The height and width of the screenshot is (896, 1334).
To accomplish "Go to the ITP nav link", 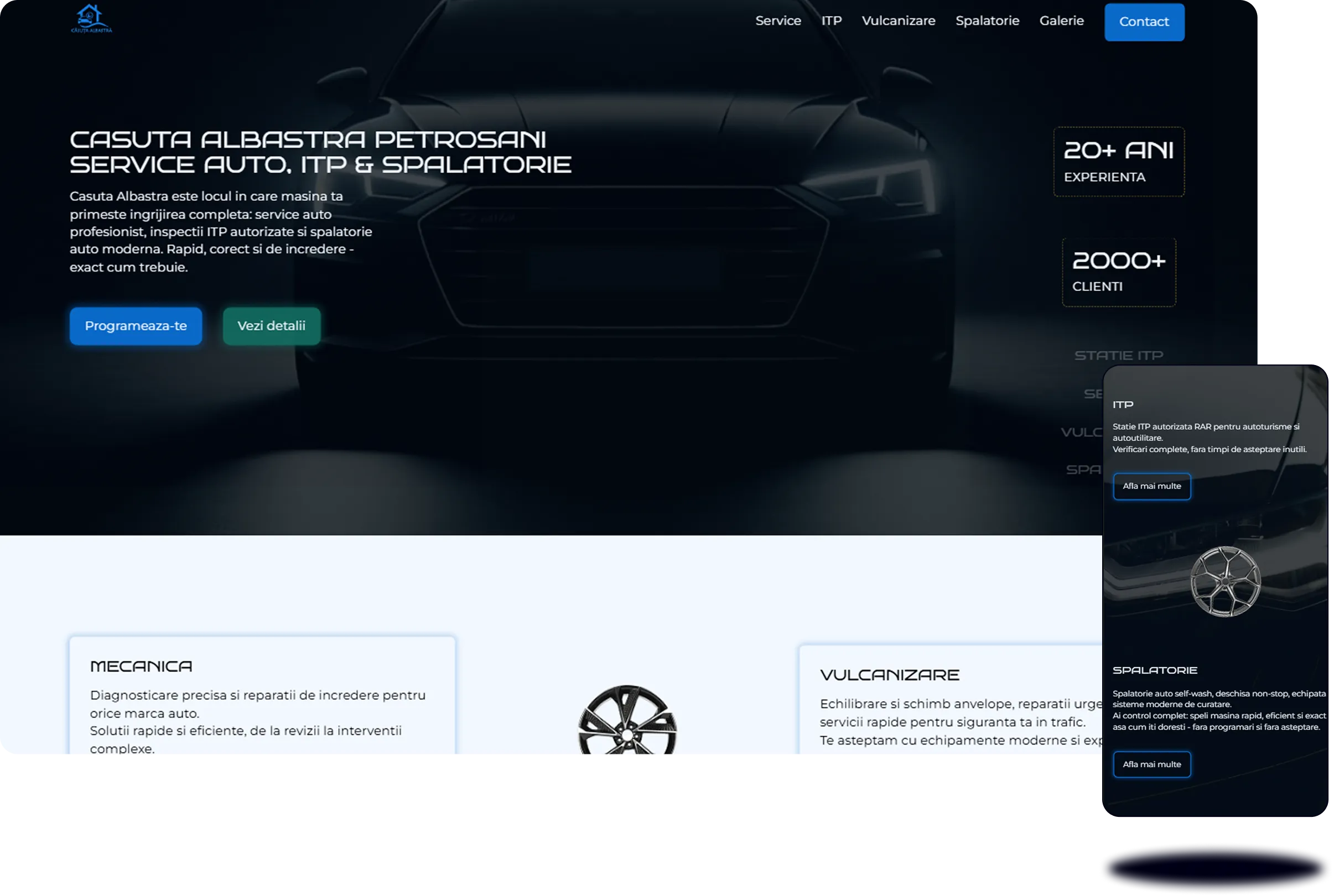I will (x=832, y=21).
